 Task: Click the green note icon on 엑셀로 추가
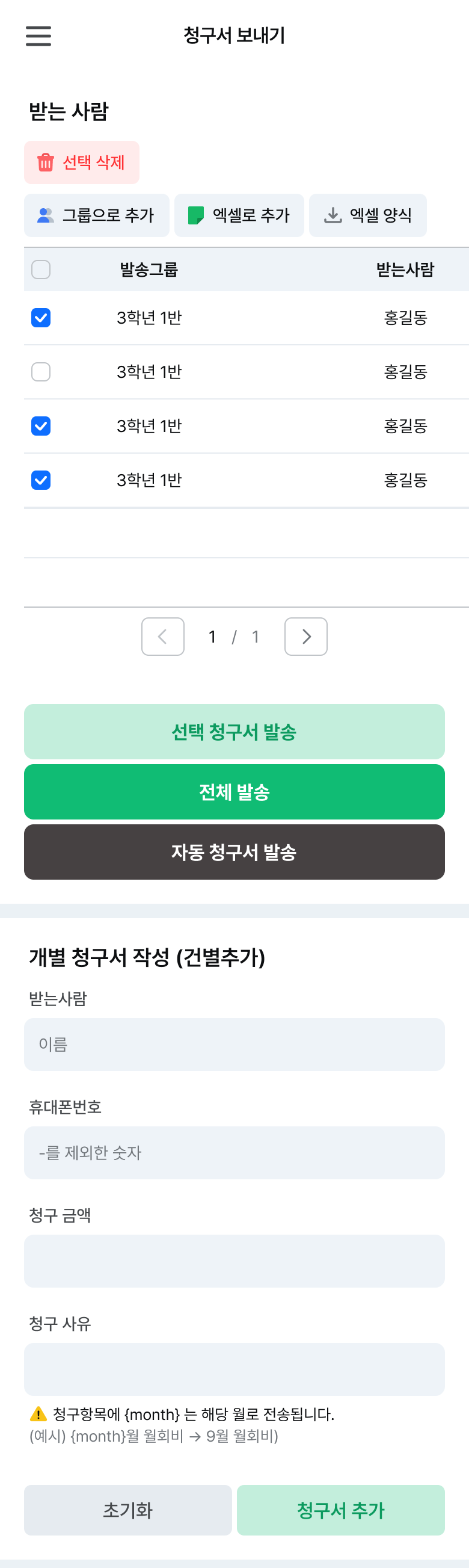pos(196,215)
